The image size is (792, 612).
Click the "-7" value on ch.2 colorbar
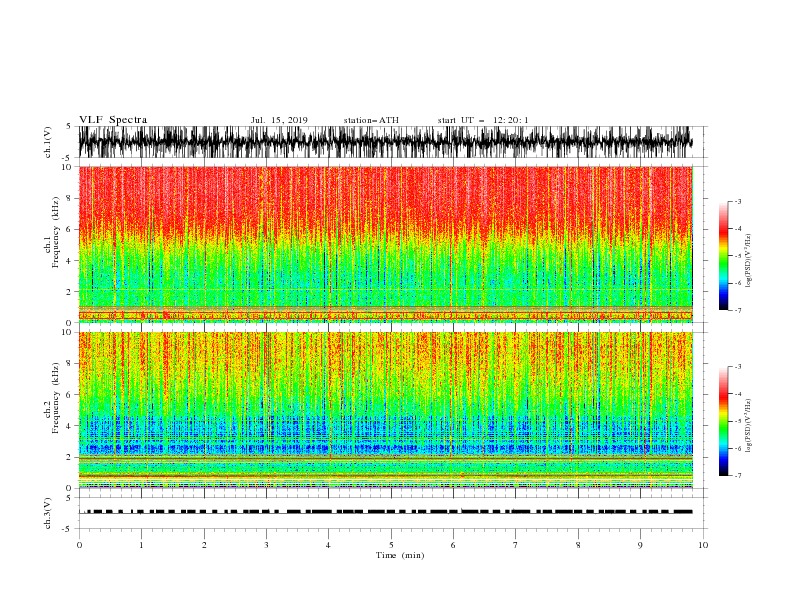738,475
